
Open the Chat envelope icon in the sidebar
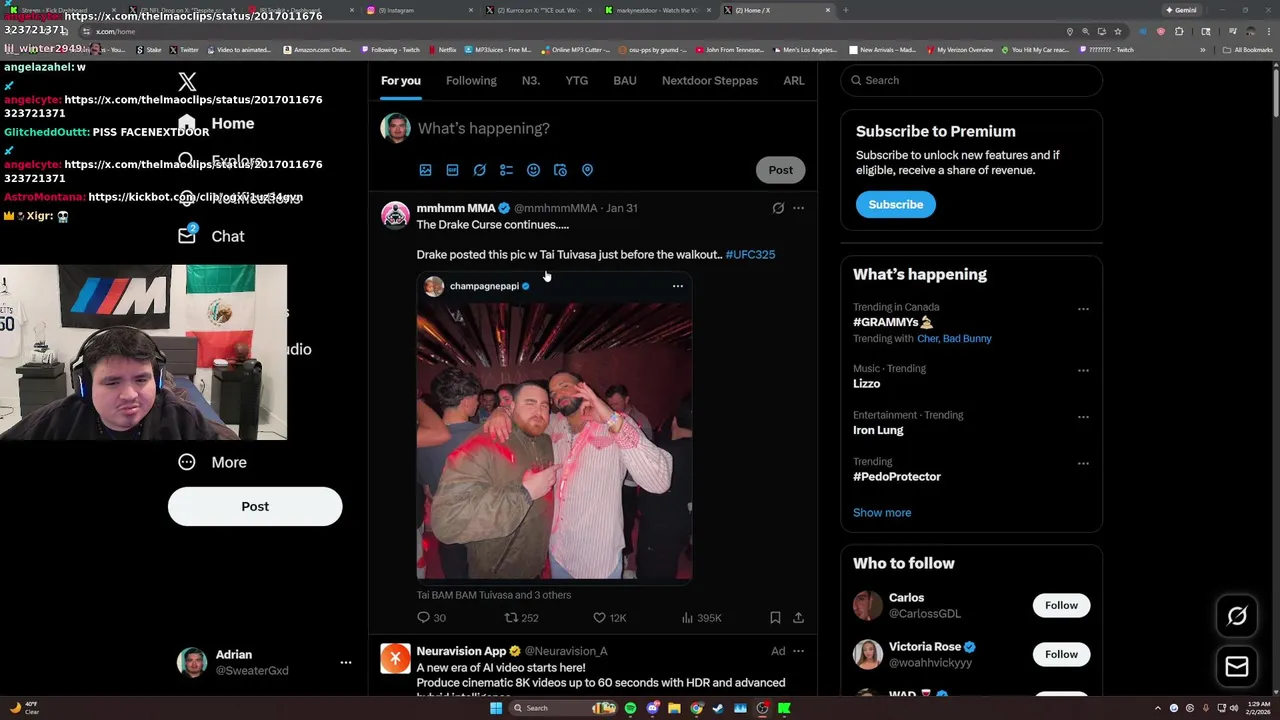point(187,236)
